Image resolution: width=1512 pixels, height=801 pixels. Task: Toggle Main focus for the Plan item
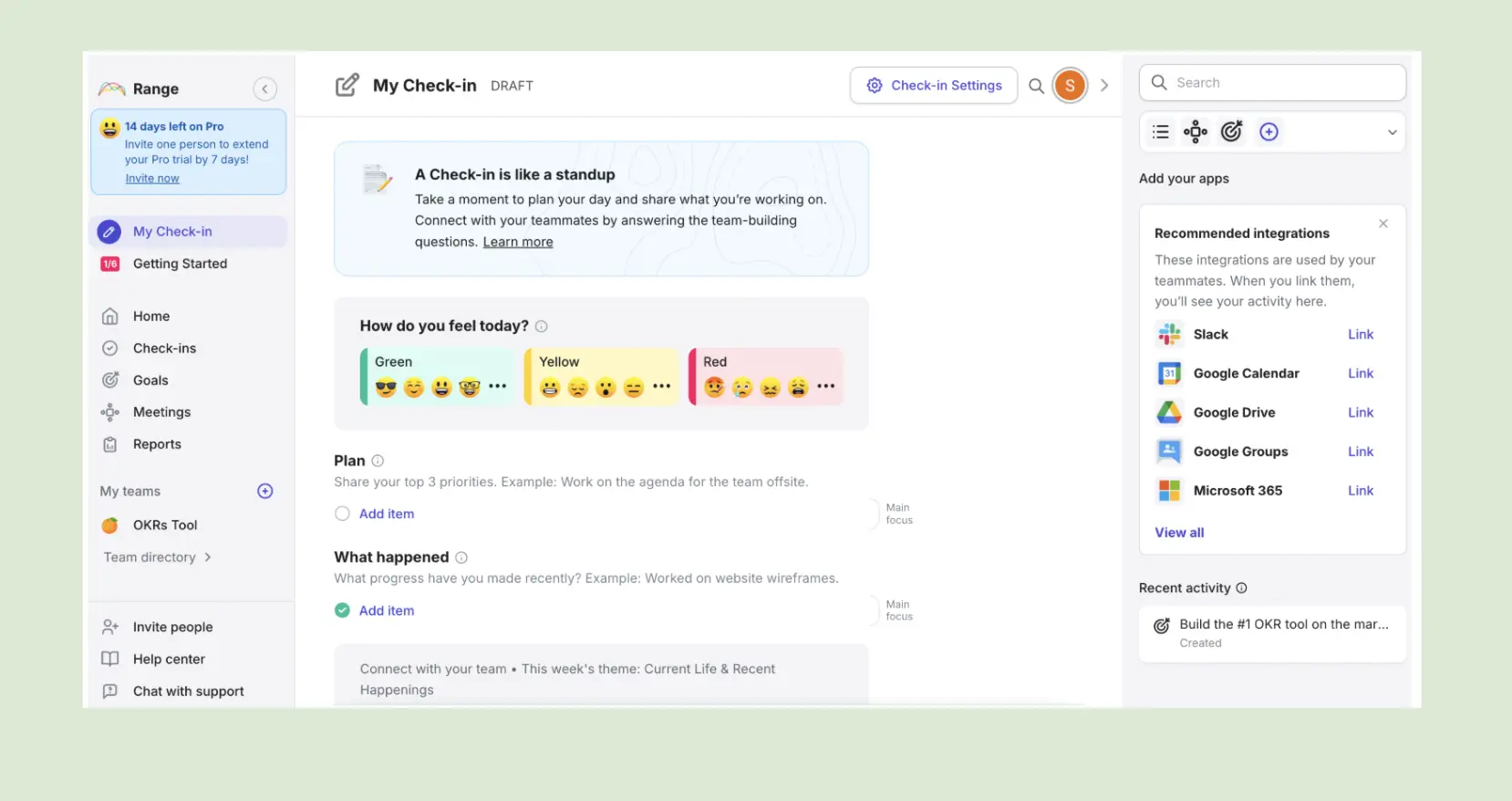pos(899,514)
